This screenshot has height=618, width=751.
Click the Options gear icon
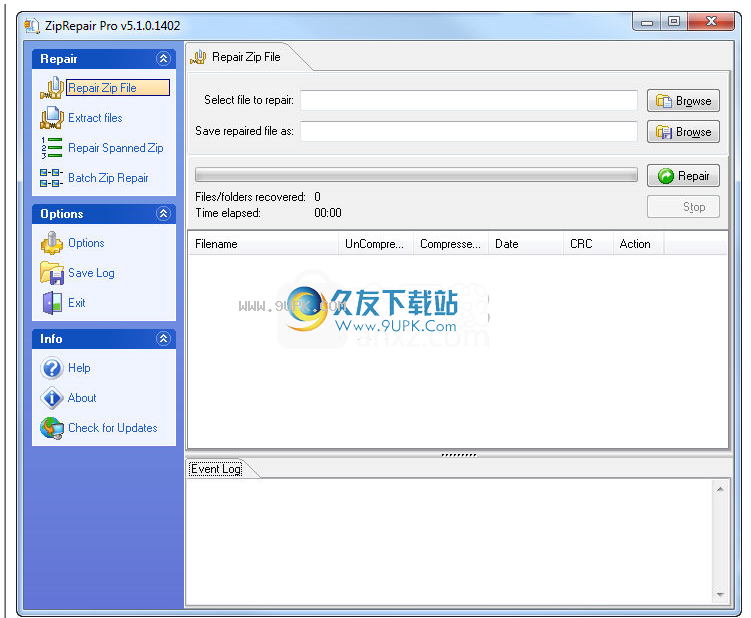click(52, 243)
